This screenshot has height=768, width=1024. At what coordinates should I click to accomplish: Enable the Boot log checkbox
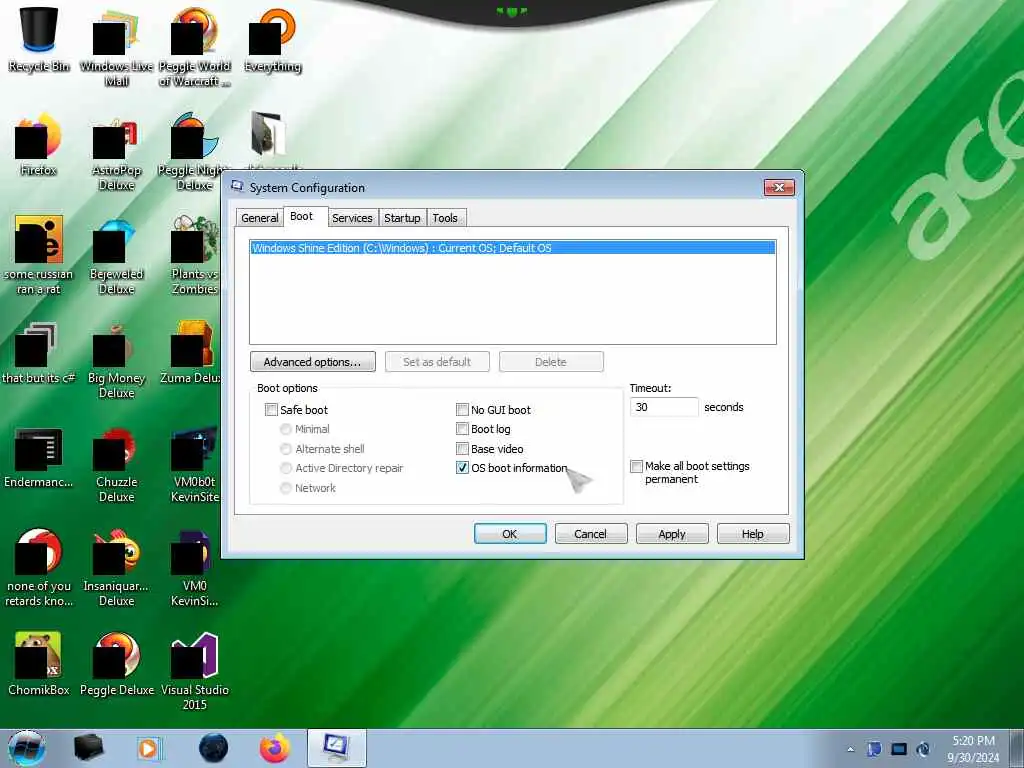click(x=462, y=429)
